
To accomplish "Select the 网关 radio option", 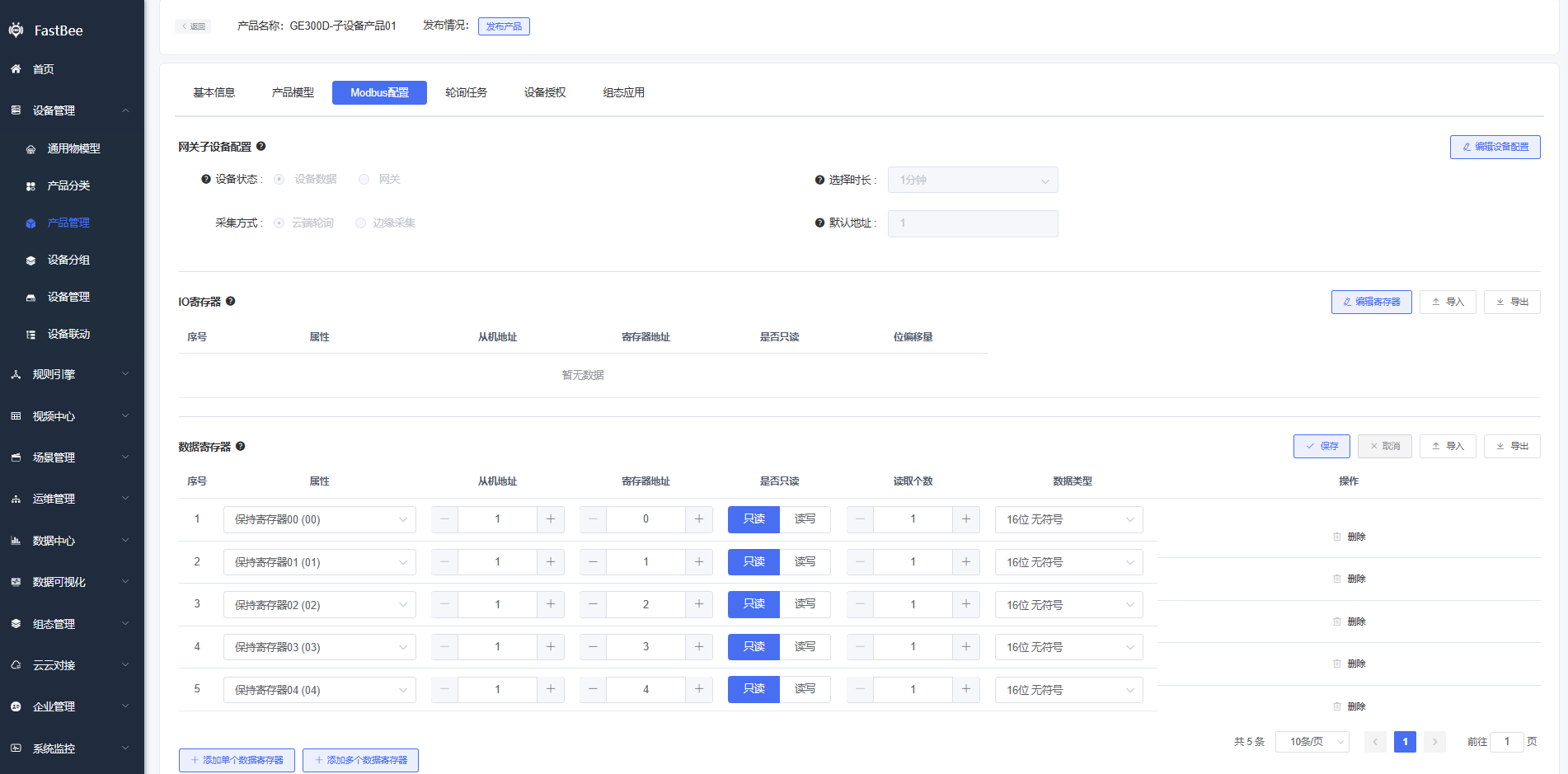I will click(364, 180).
